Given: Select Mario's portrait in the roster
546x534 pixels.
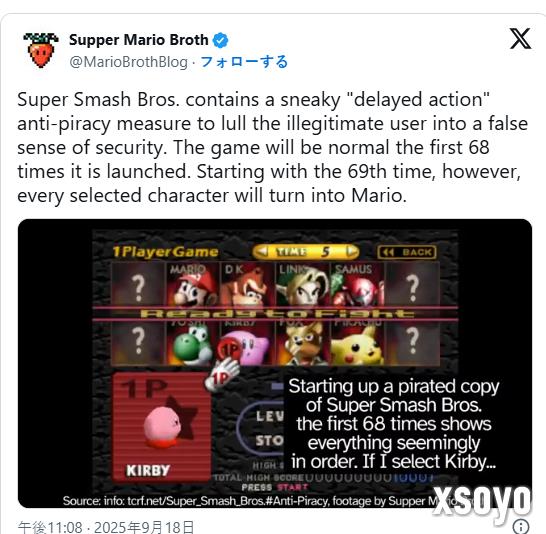Looking at the screenshot, I should (193, 284).
